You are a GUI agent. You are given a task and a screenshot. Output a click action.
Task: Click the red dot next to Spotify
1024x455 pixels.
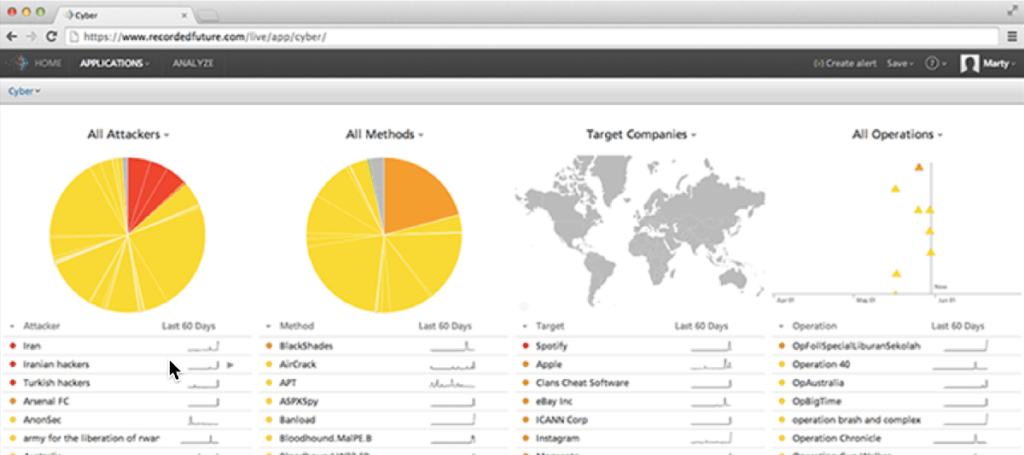[526, 346]
